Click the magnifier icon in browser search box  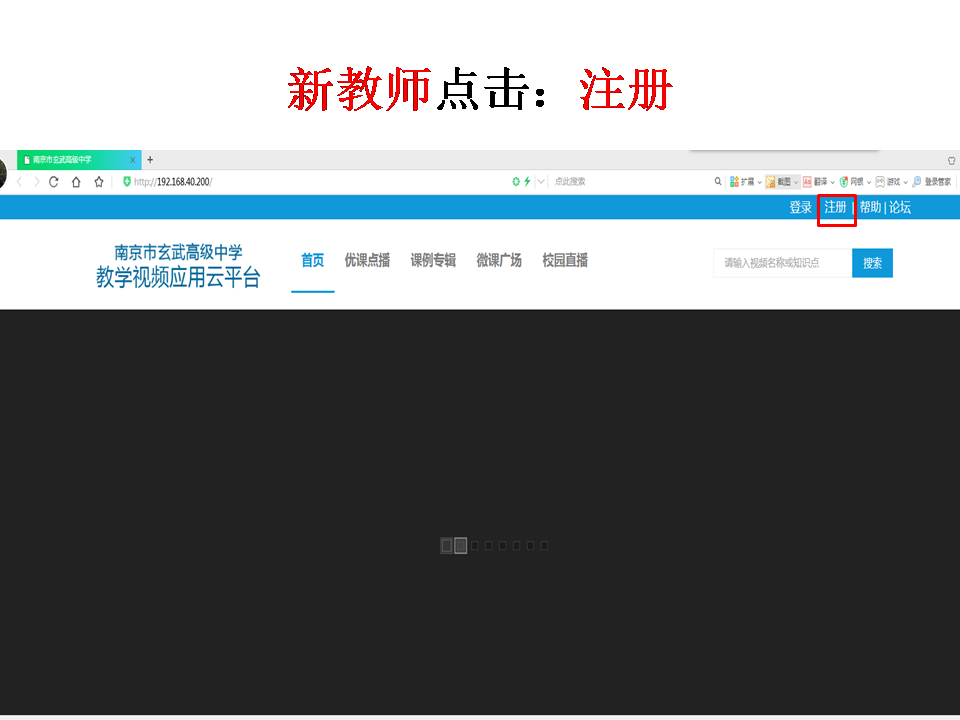coord(718,181)
